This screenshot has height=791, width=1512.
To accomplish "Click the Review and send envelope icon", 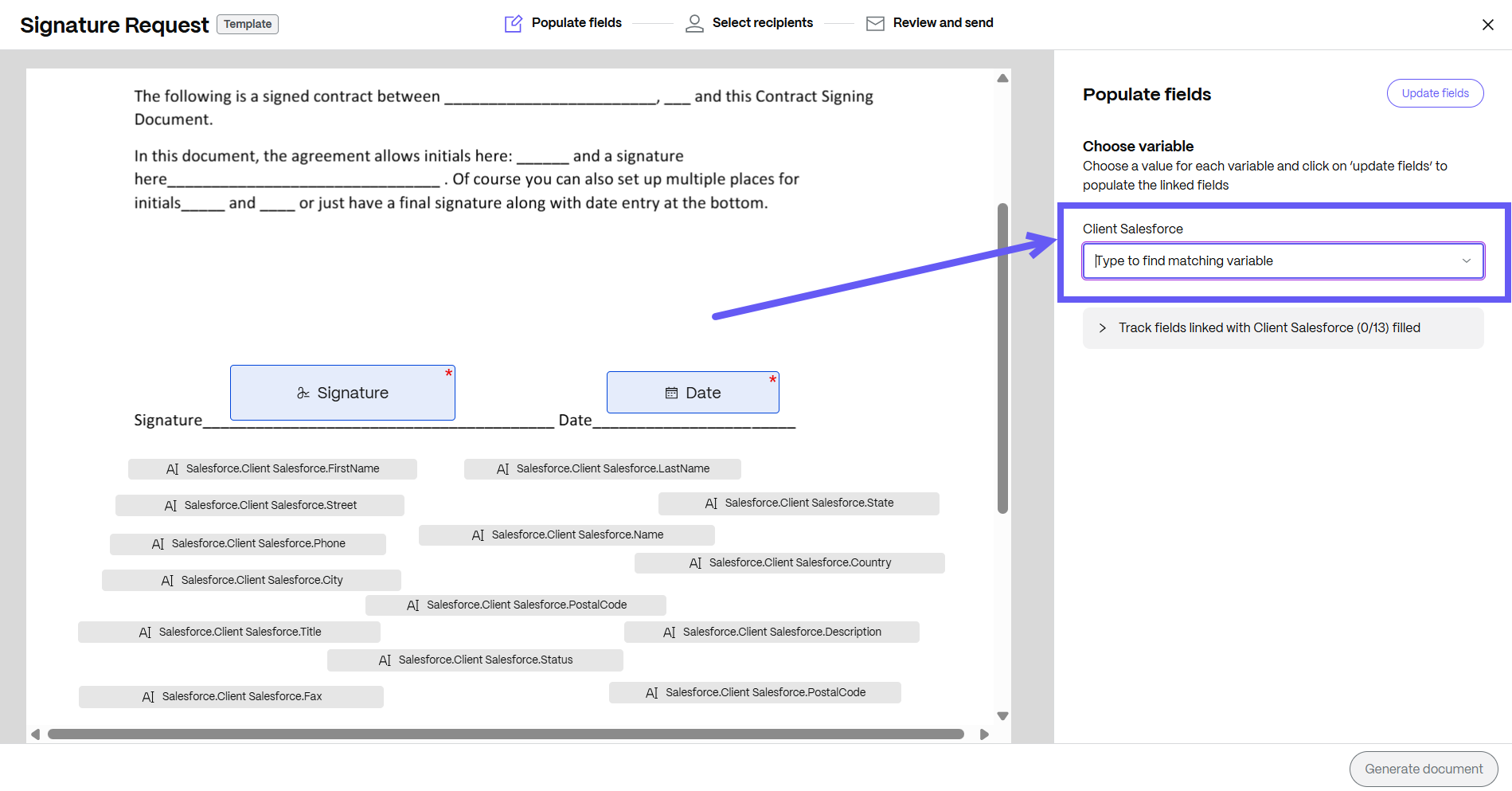I will [875, 23].
